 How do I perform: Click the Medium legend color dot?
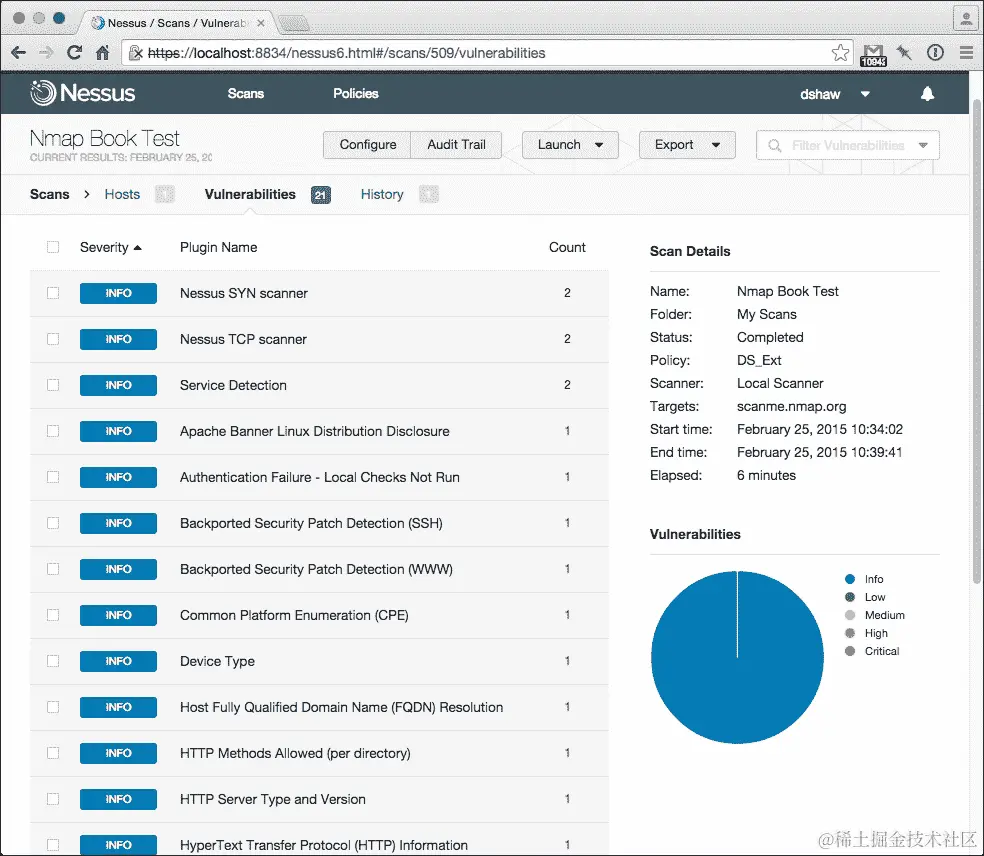[x=850, y=615]
